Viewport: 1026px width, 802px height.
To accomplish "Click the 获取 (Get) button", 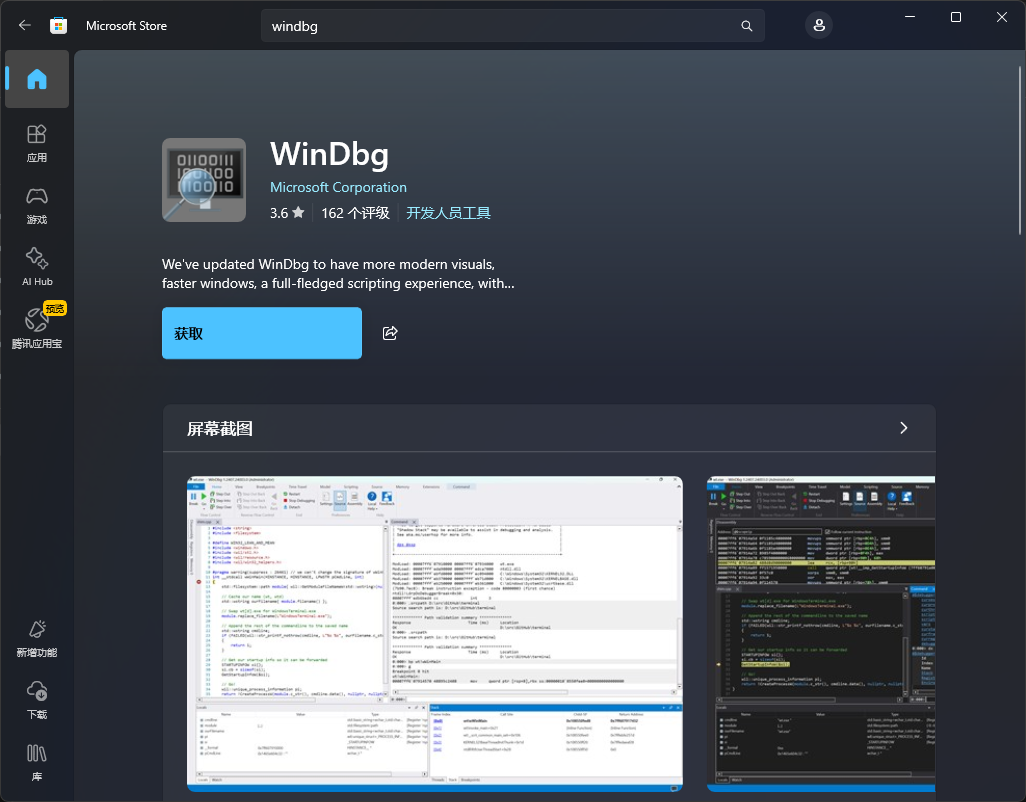I will pyautogui.click(x=262, y=333).
